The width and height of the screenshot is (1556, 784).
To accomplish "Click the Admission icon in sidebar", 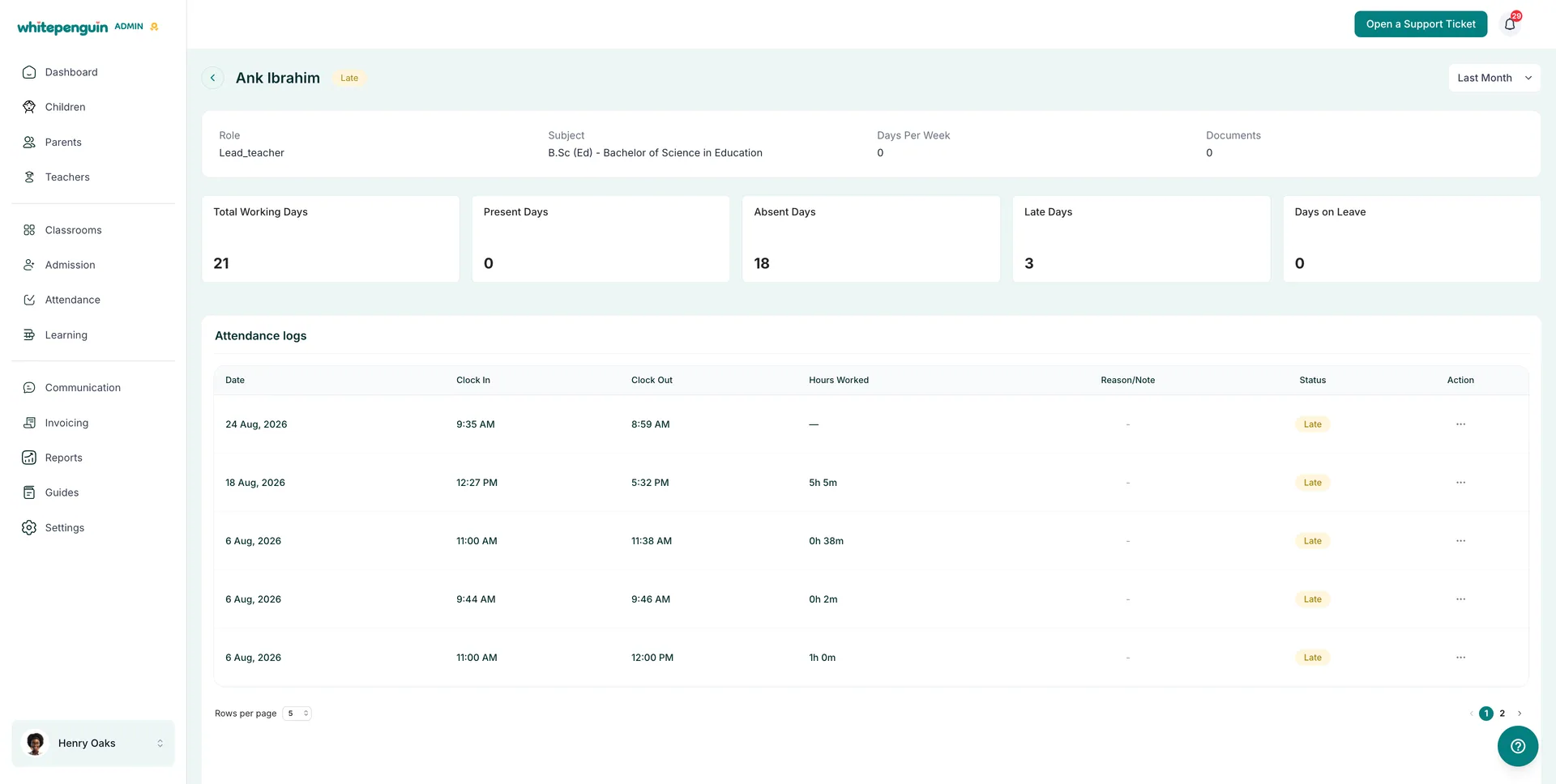I will coord(29,265).
